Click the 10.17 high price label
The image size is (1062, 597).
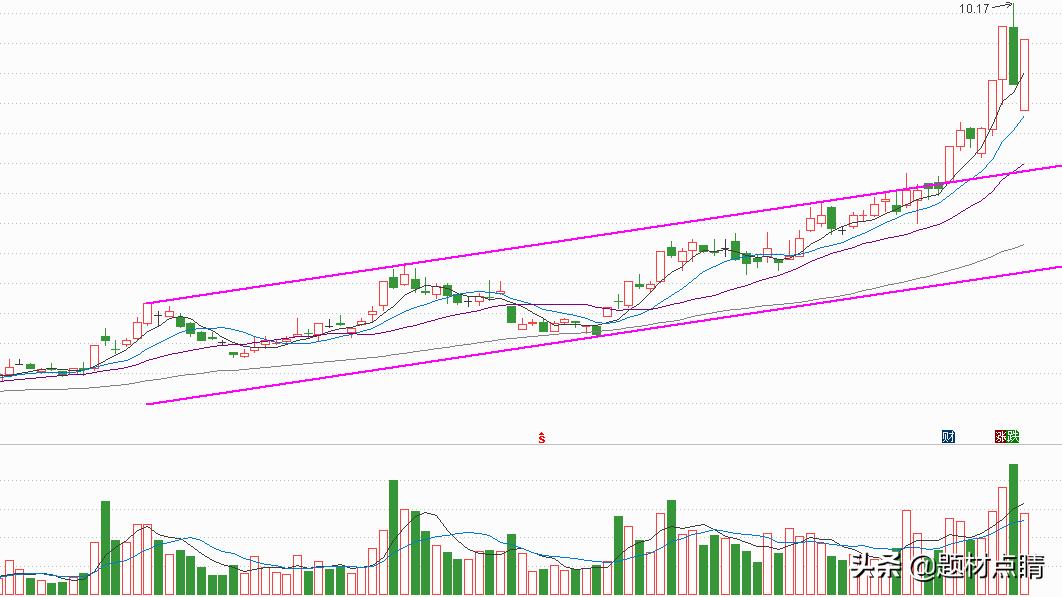click(x=974, y=9)
